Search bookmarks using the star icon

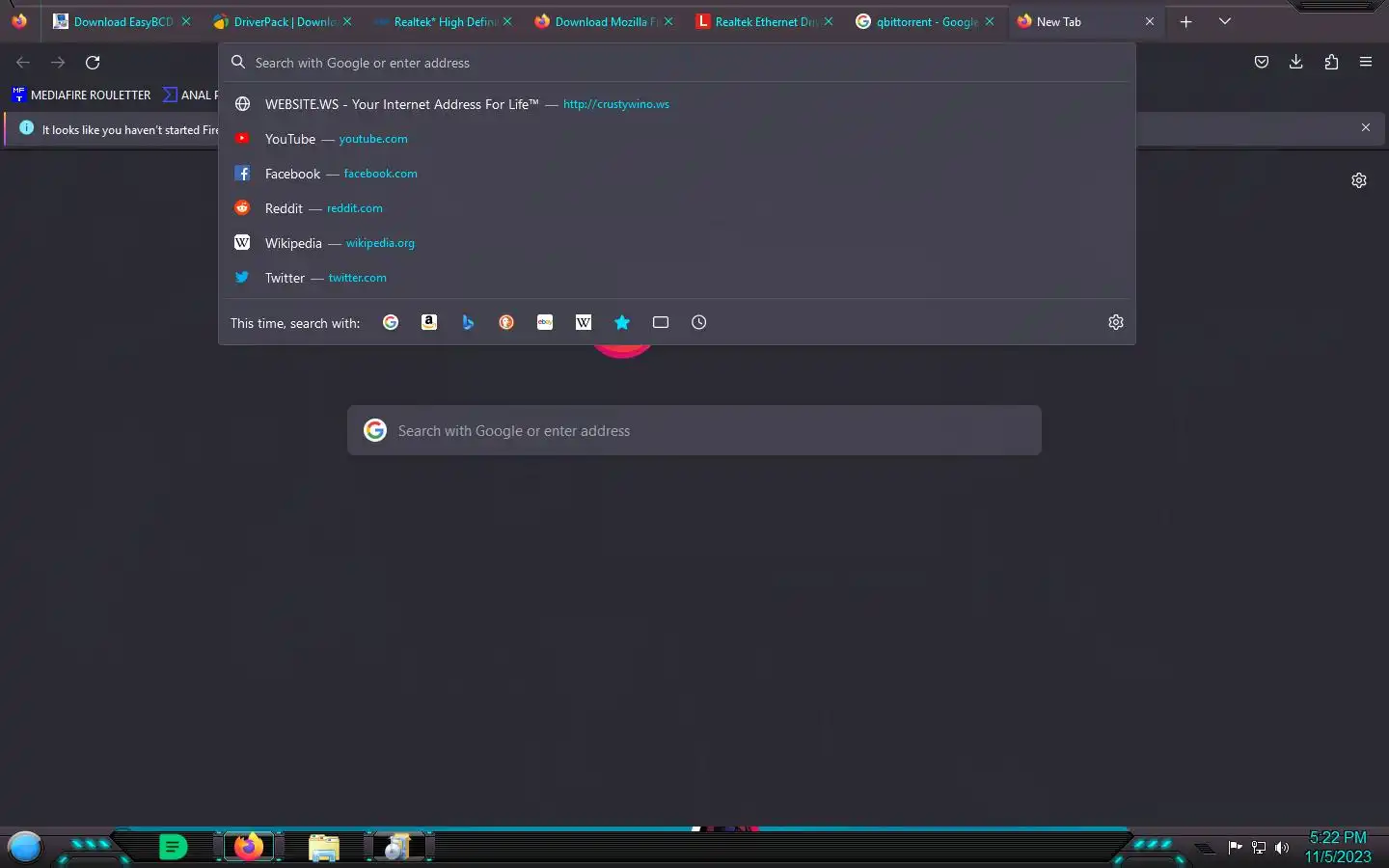622,322
